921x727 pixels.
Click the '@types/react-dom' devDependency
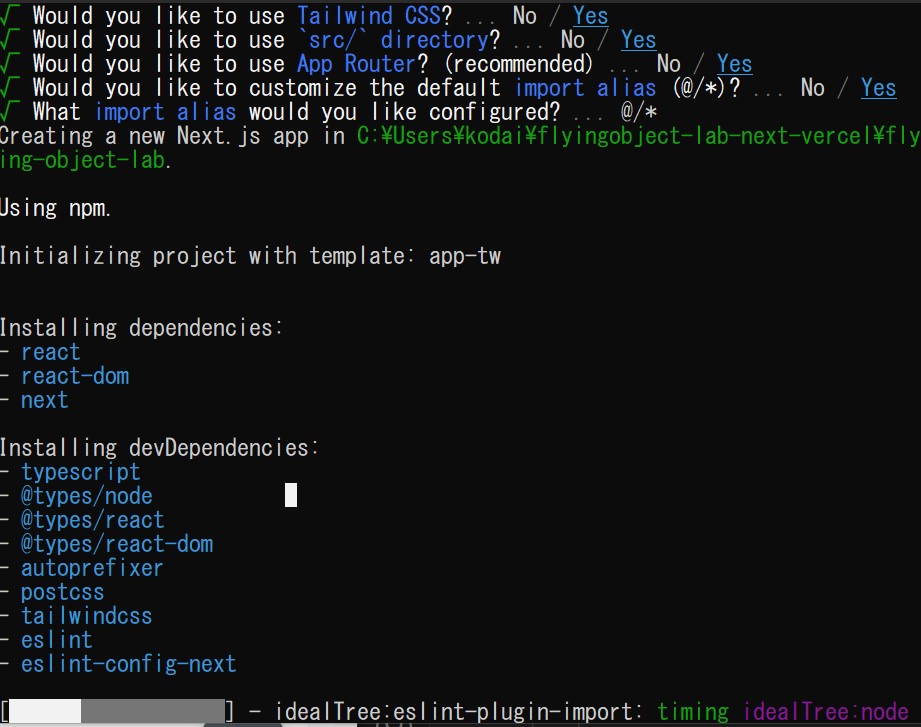click(x=117, y=544)
